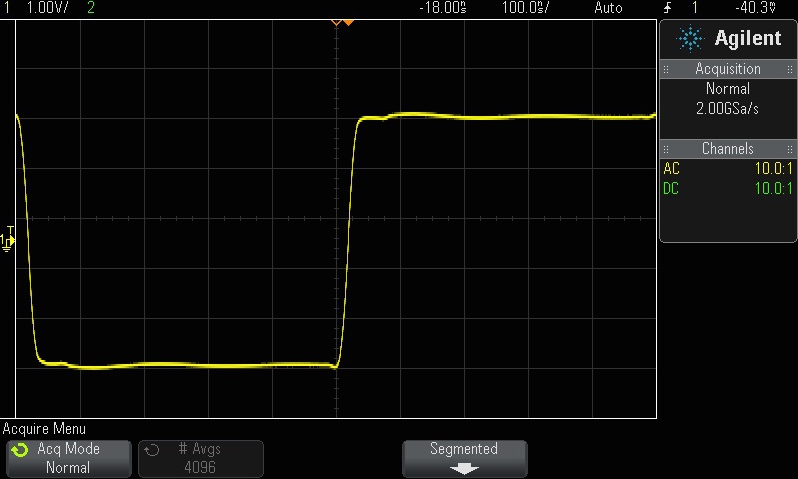The height and width of the screenshot is (479, 798).
Task: Click the green rotary icon on Acq Mode
Action: tap(20, 451)
